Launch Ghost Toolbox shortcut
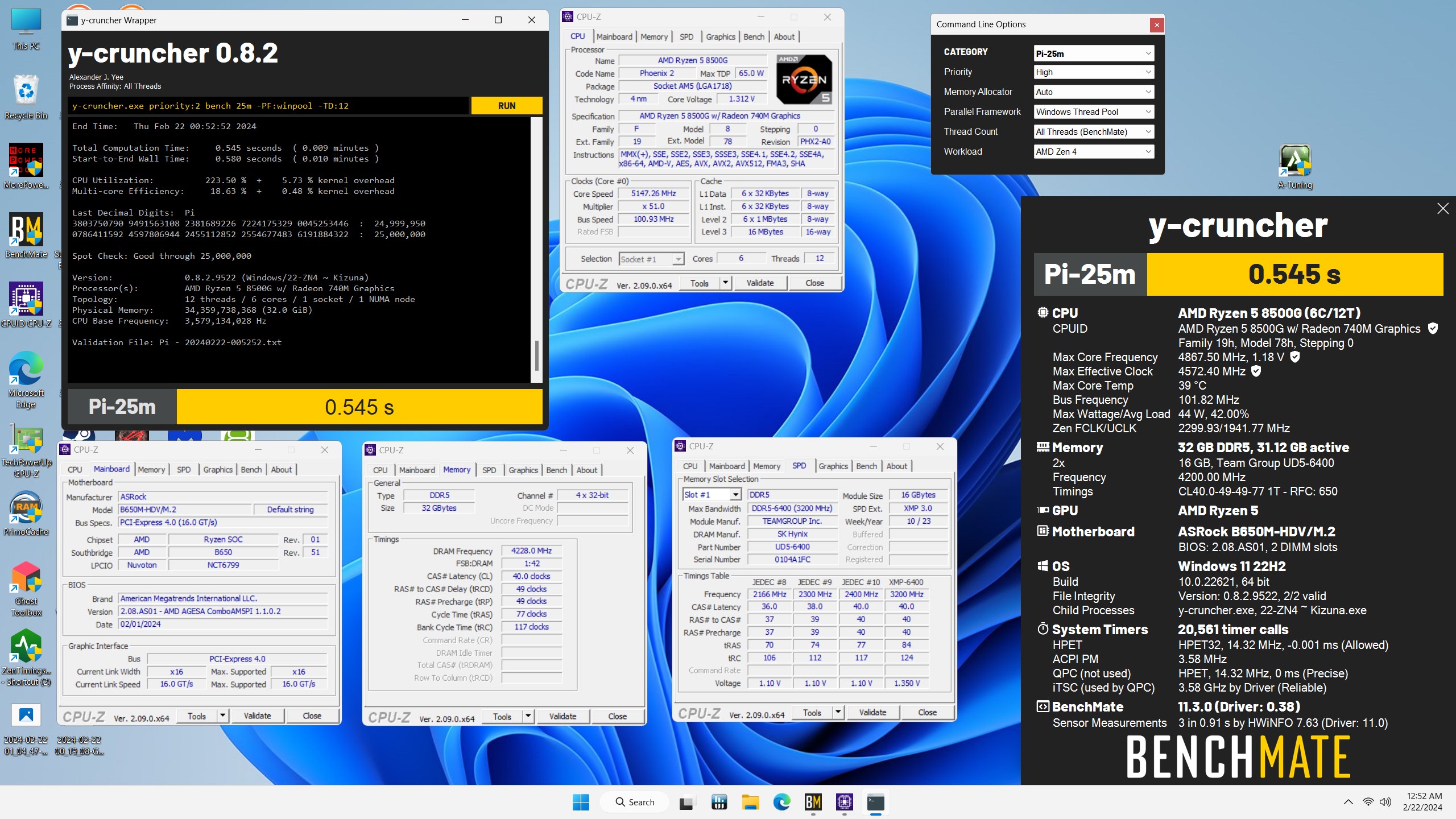The height and width of the screenshot is (819, 1456). 26,588
